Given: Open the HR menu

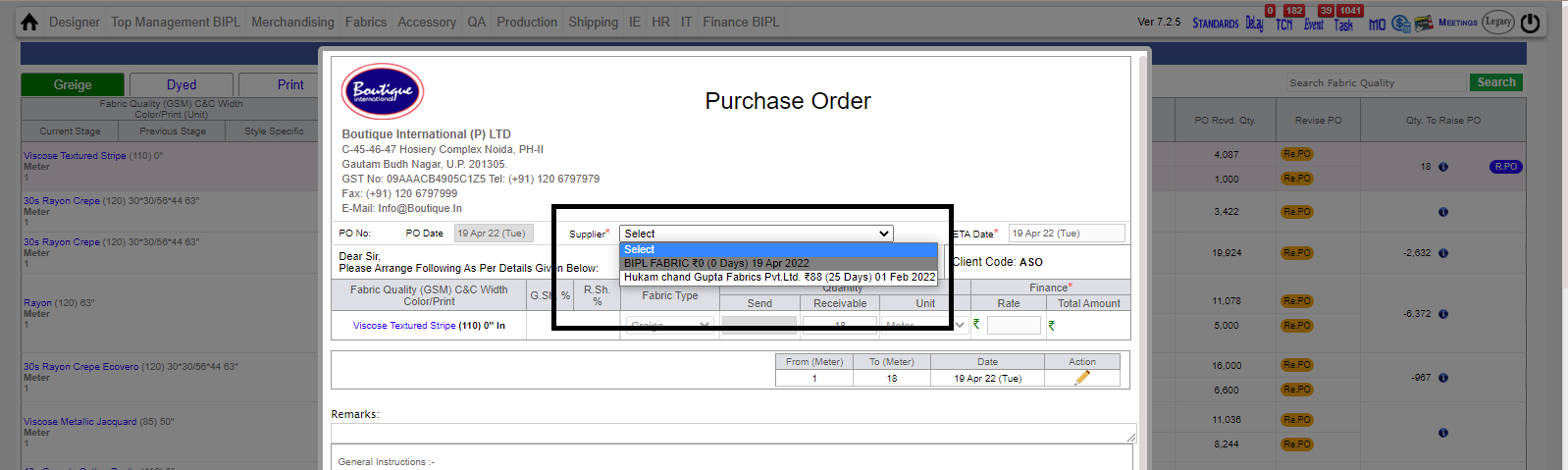Looking at the screenshot, I should [661, 22].
